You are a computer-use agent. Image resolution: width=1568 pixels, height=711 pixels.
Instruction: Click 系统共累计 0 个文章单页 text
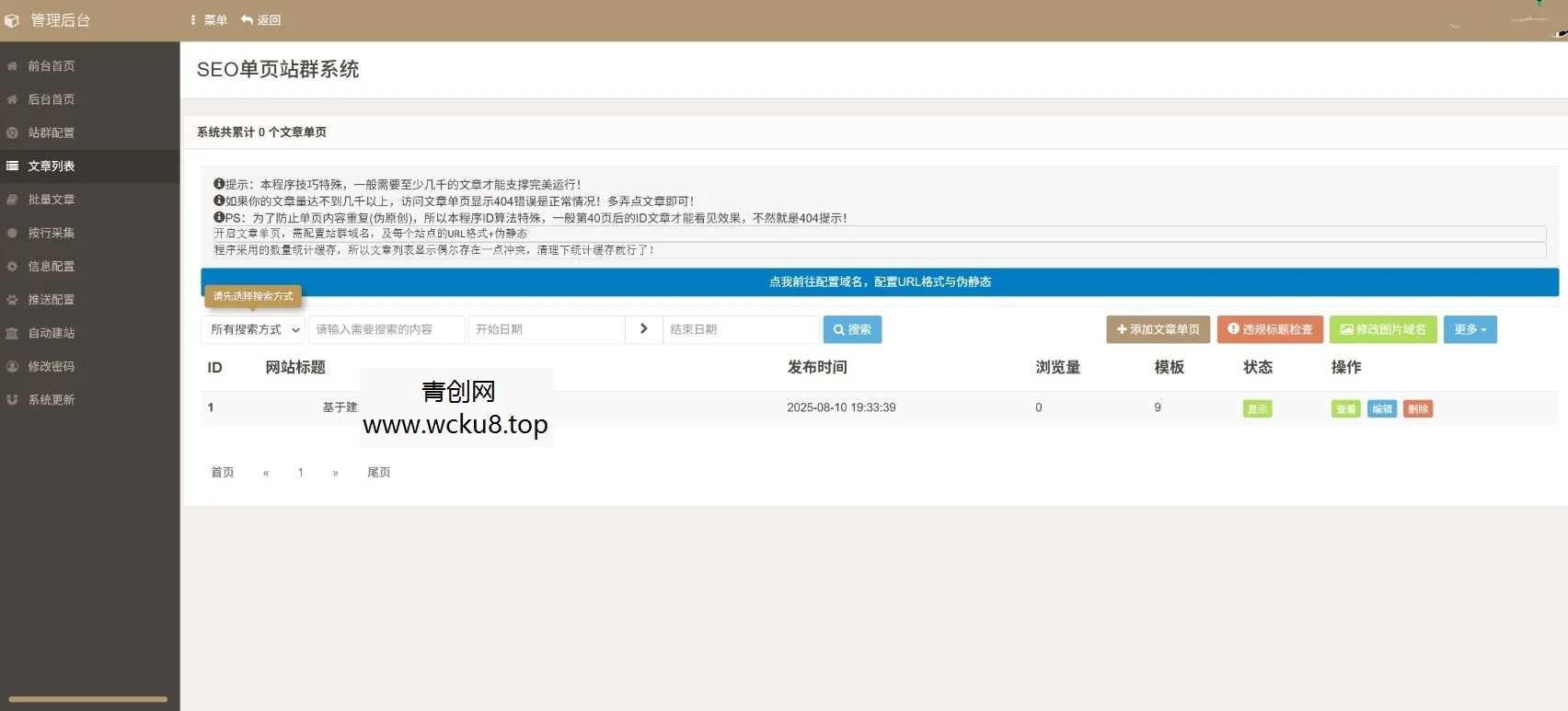(x=261, y=132)
